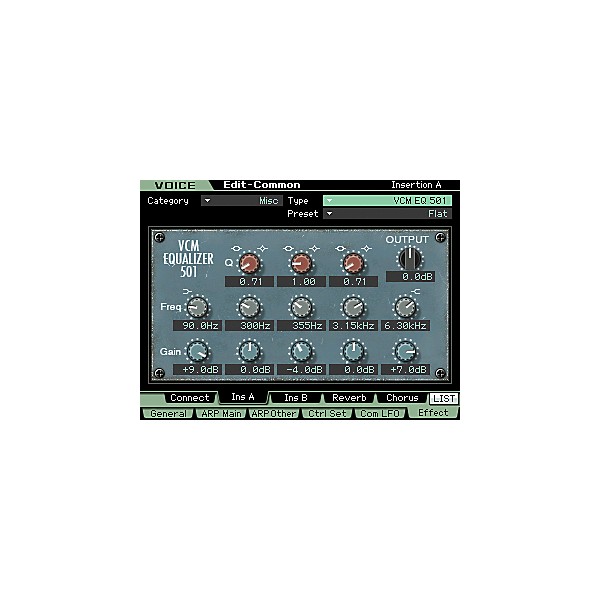600x600 pixels.
Task: Click the VCM Equalizer 501 logo
Action: 188,259
